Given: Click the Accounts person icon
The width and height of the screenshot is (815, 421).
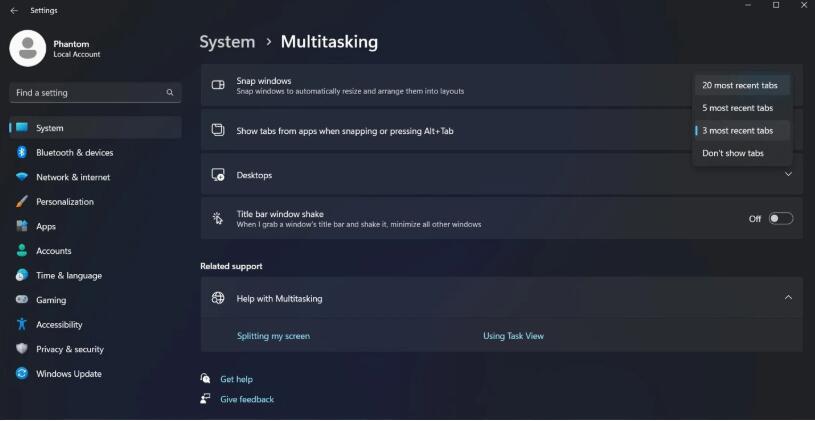Looking at the screenshot, I should (x=22, y=251).
